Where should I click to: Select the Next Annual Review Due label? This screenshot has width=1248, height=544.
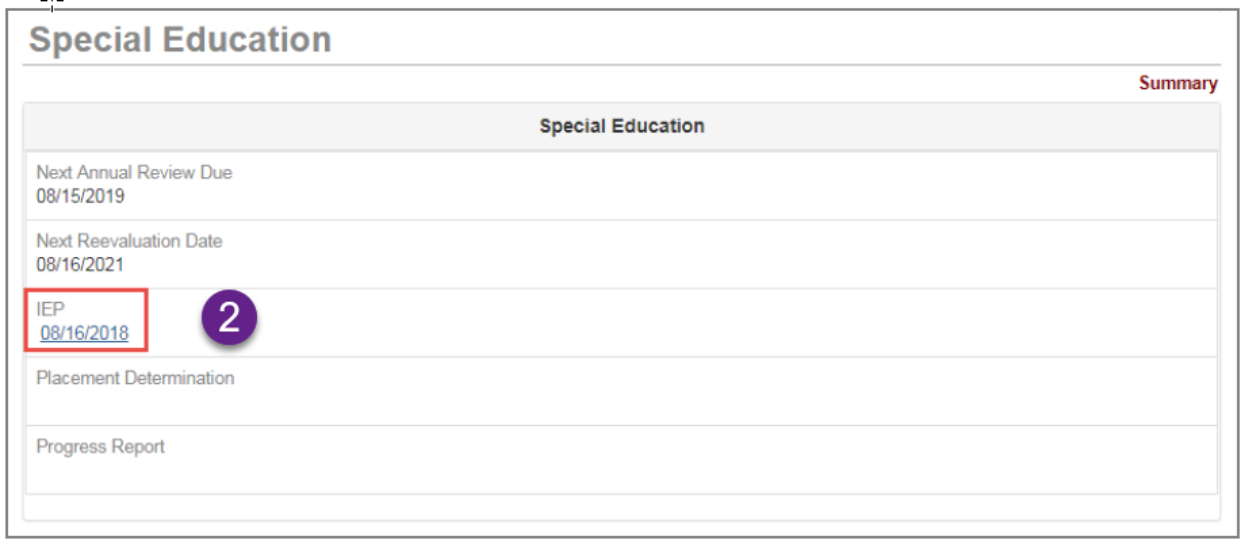pos(134,173)
